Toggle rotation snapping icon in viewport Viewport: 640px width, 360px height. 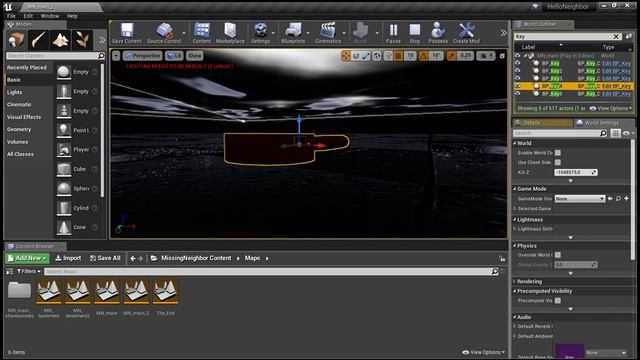[x=423, y=56]
